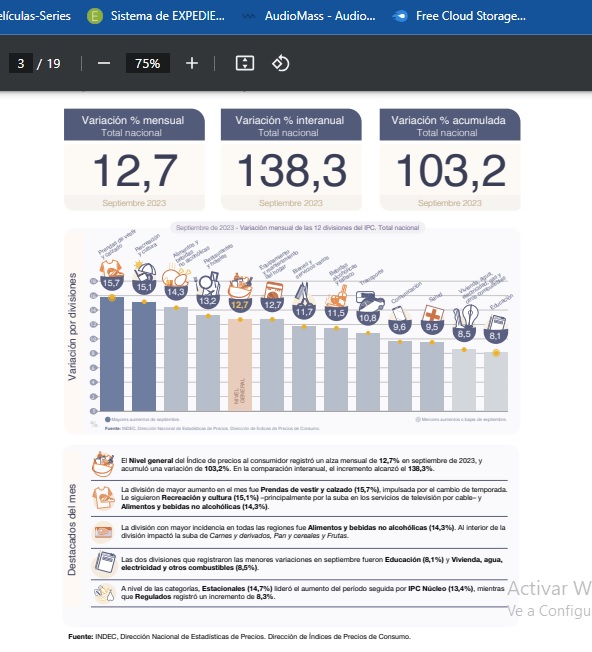The height and width of the screenshot is (652, 592).
Task: Open the Sistema de EXPEDIE... bookmark
Action: [168, 16]
